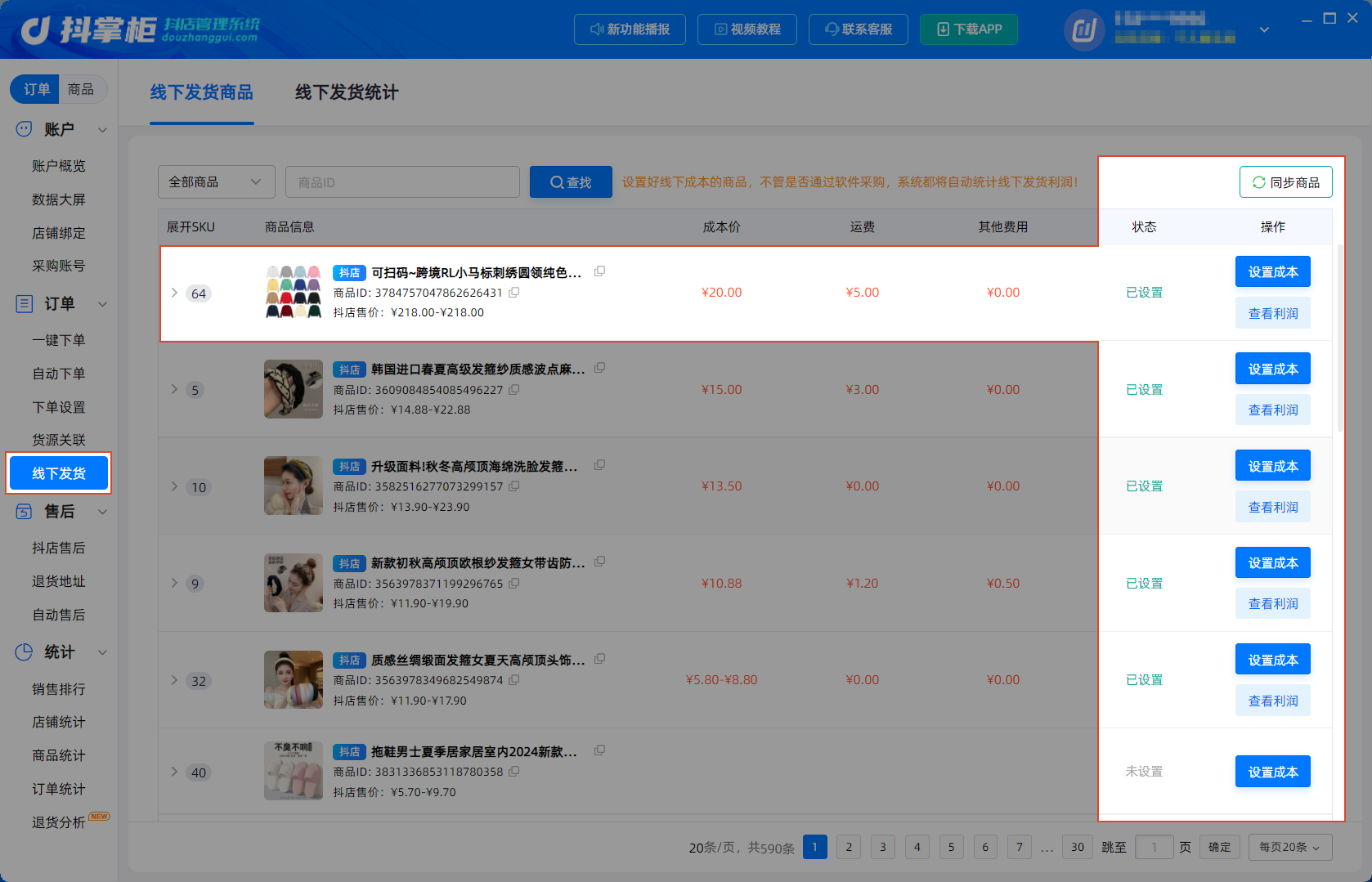
Task: Copy title of 新款初秋高颅顶欧根纱 product
Action: (x=599, y=562)
